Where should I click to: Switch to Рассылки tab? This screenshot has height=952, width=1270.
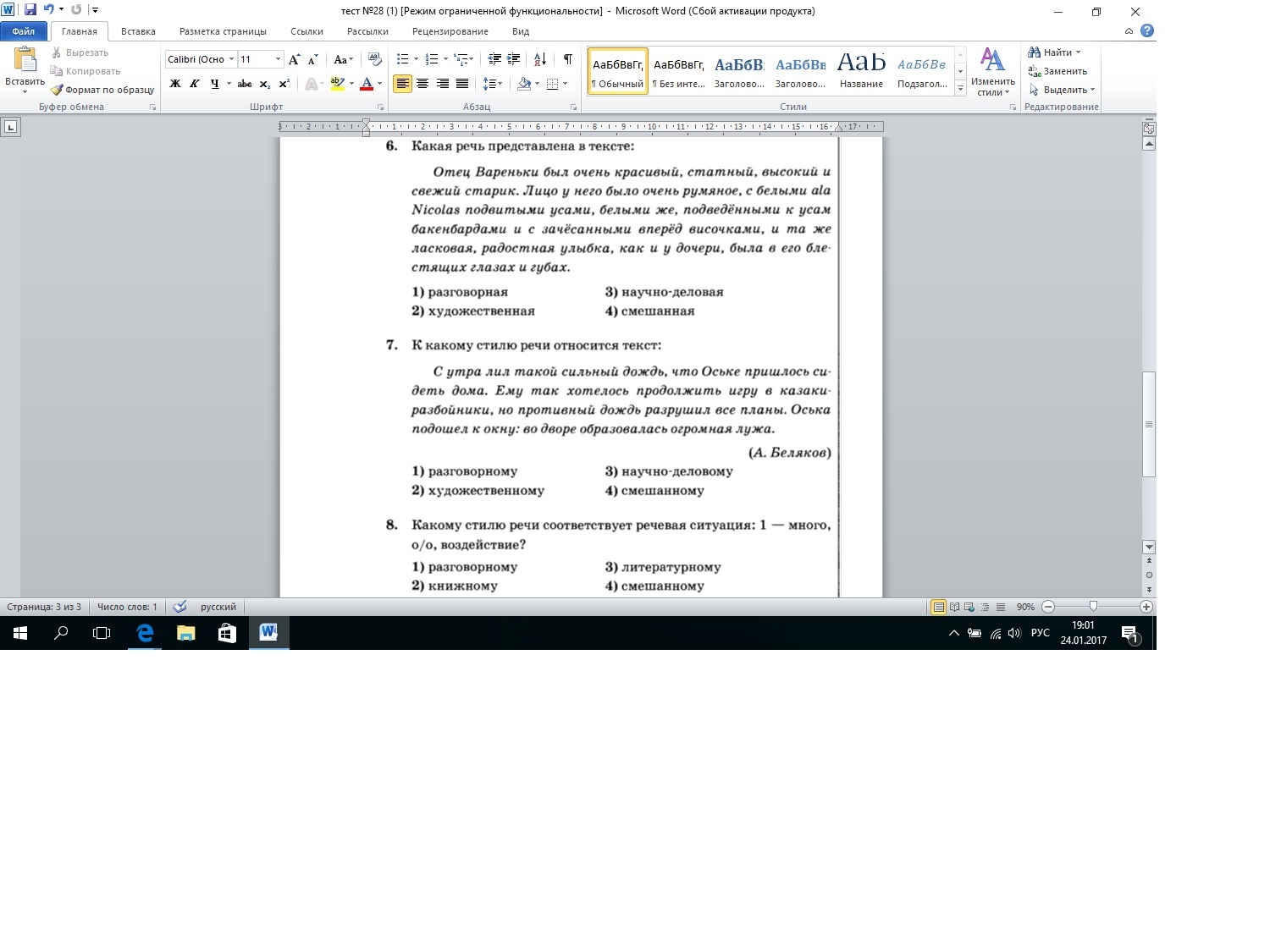pyautogui.click(x=367, y=31)
